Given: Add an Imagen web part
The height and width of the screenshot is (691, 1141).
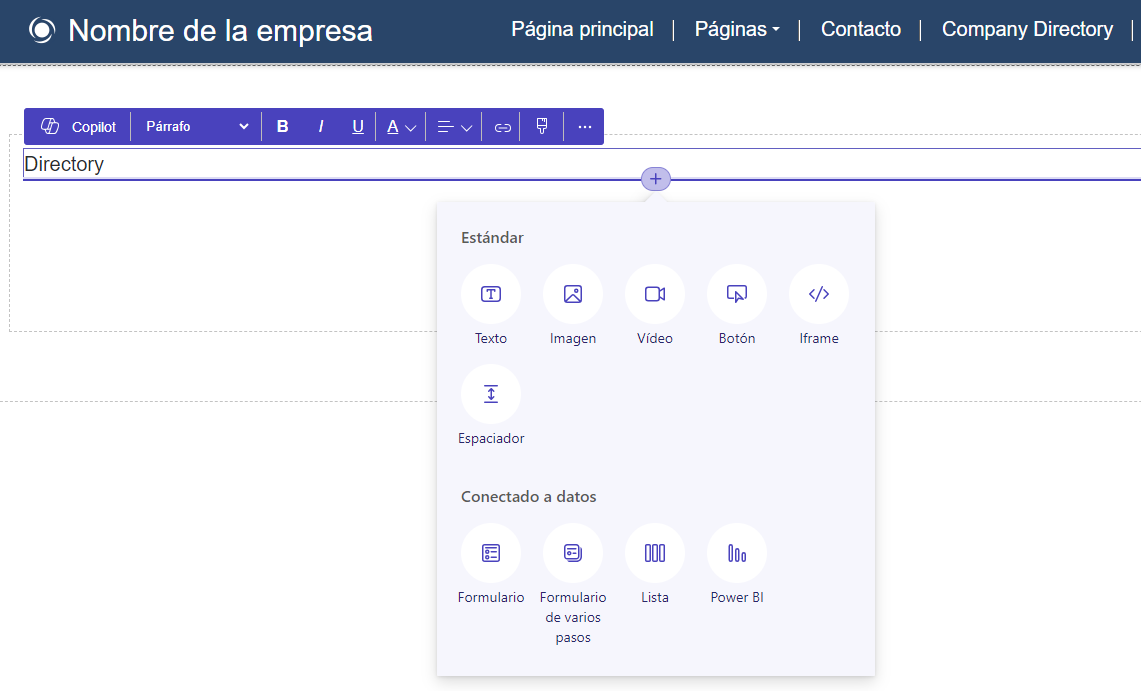Looking at the screenshot, I should (573, 293).
